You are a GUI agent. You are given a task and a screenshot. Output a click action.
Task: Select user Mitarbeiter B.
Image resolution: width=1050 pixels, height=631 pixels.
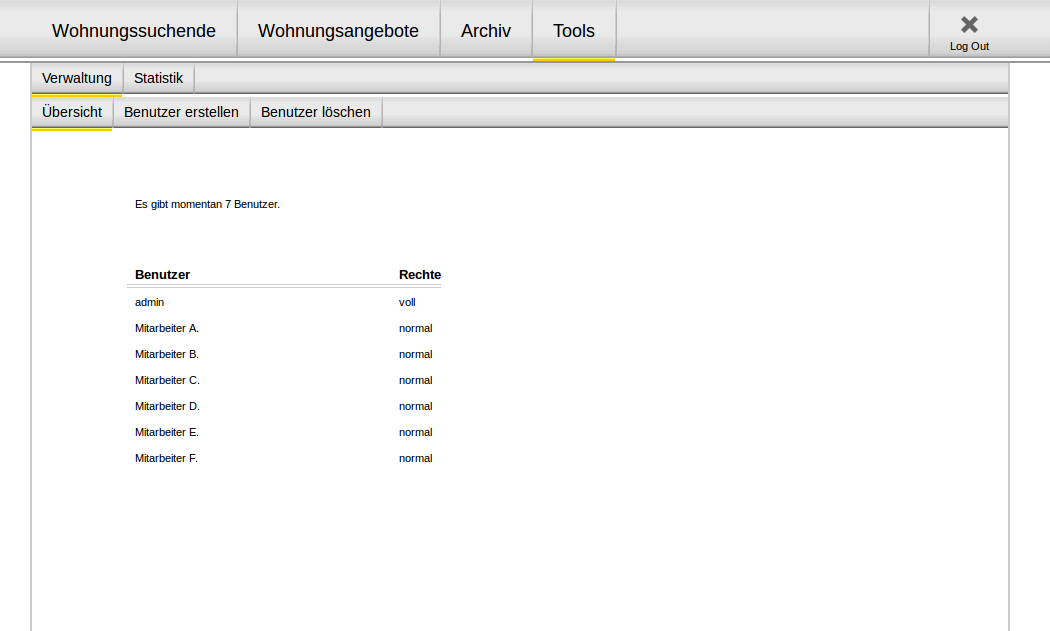(x=167, y=354)
